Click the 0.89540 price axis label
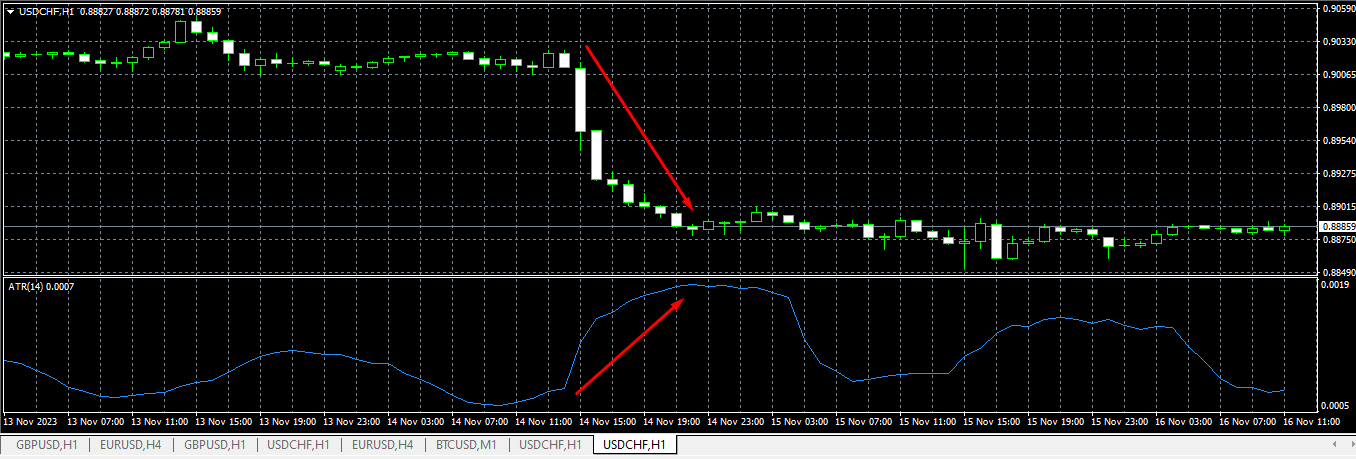The height and width of the screenshot is (459, 1356). point(1337,141)
